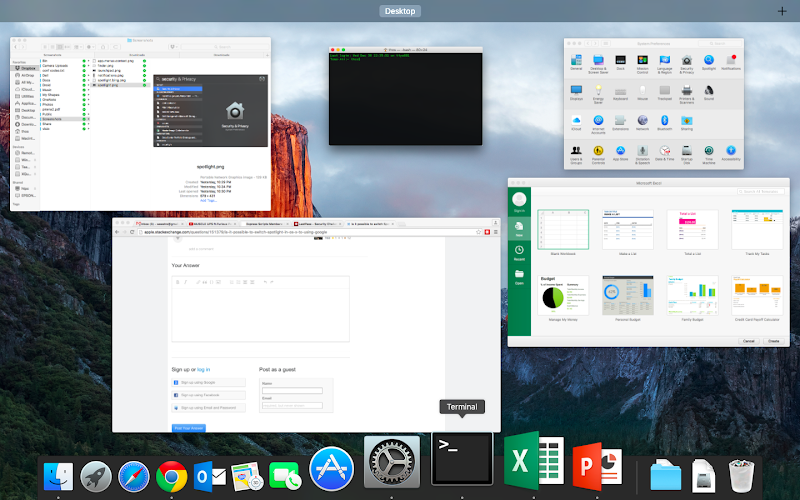
Task: Select the Desktop space label
Action: point(400,11)
